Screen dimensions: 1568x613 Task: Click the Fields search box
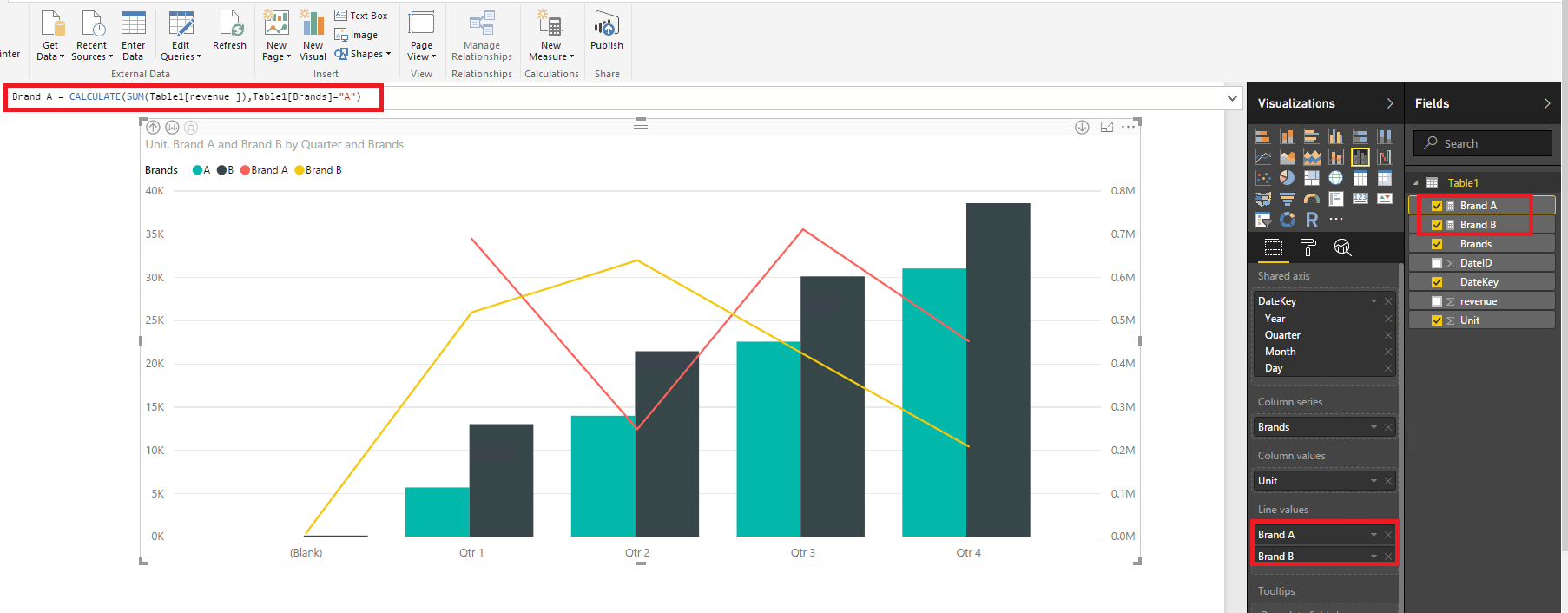point(1483,143)
